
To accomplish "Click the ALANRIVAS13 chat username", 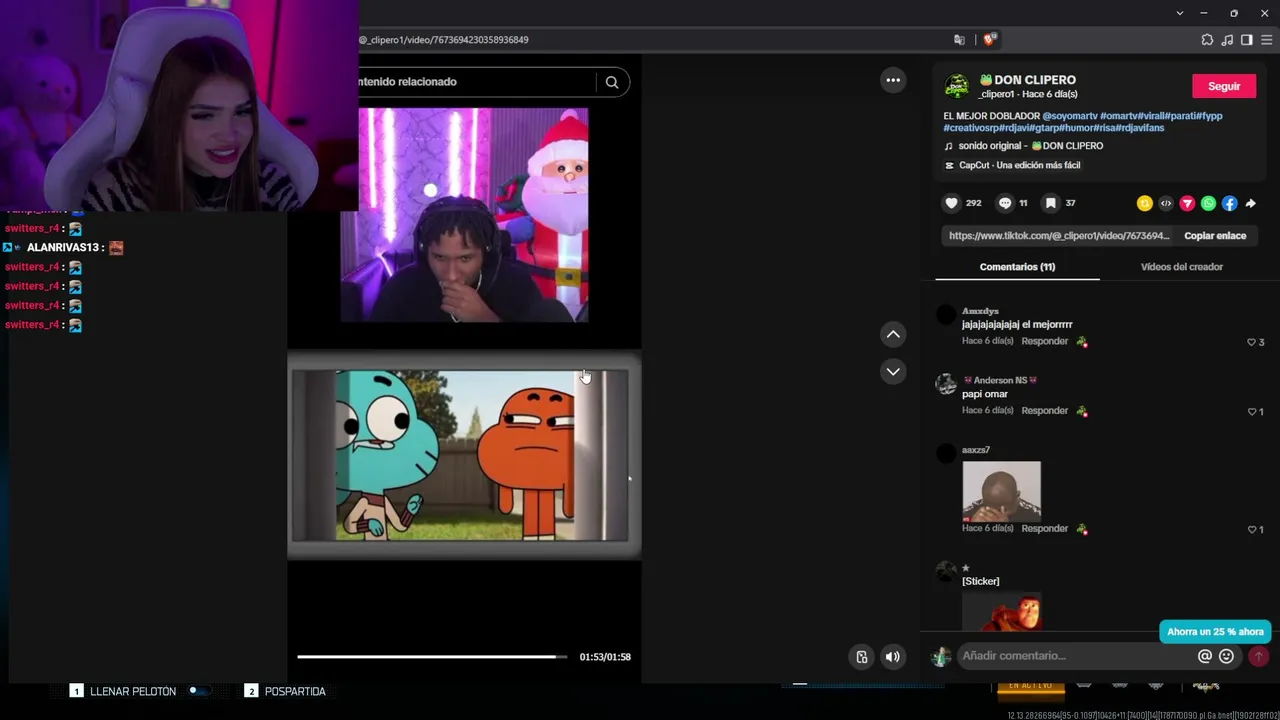I will pyautogui.click(x=62, y=248).
